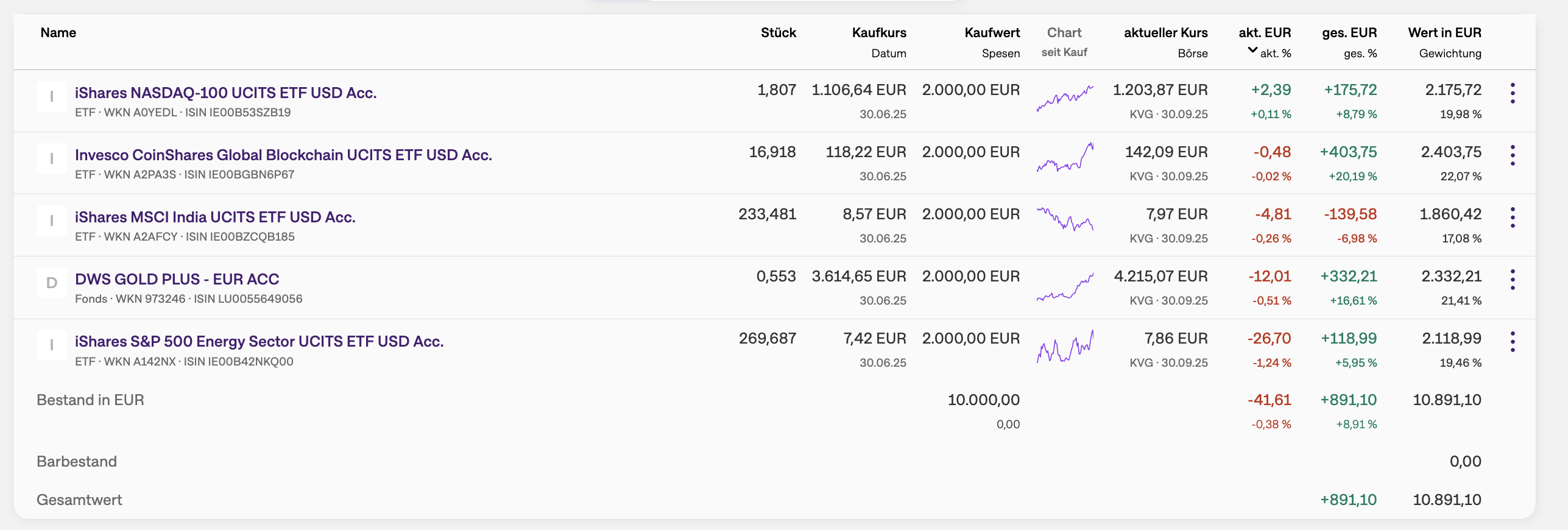The image size is (1568, 530).
Task: Toggle sort arrow next to akt. % header
Action: (x=1252, y=51)
